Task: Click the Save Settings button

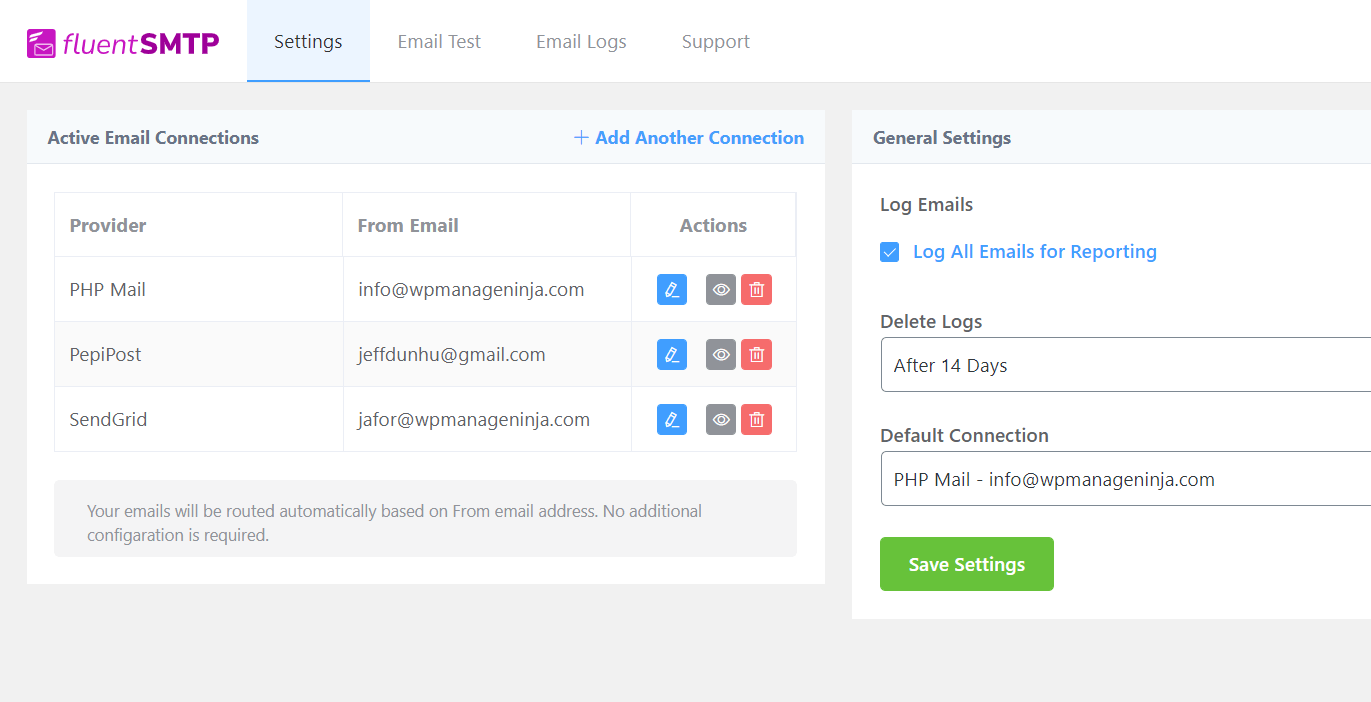Action: tap(967, 564)
